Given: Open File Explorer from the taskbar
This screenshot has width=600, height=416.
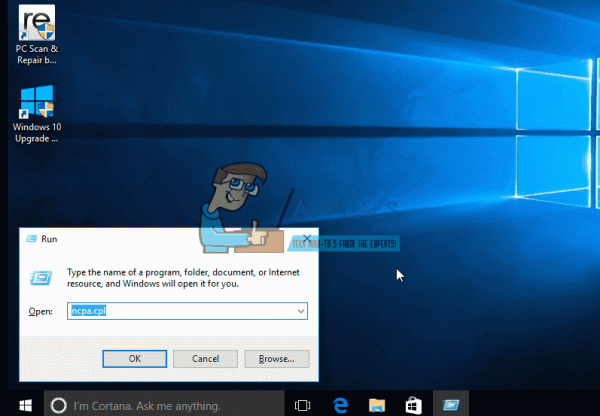Looking at the screenshot, I should pyautogui.click(x=377, y=405).
